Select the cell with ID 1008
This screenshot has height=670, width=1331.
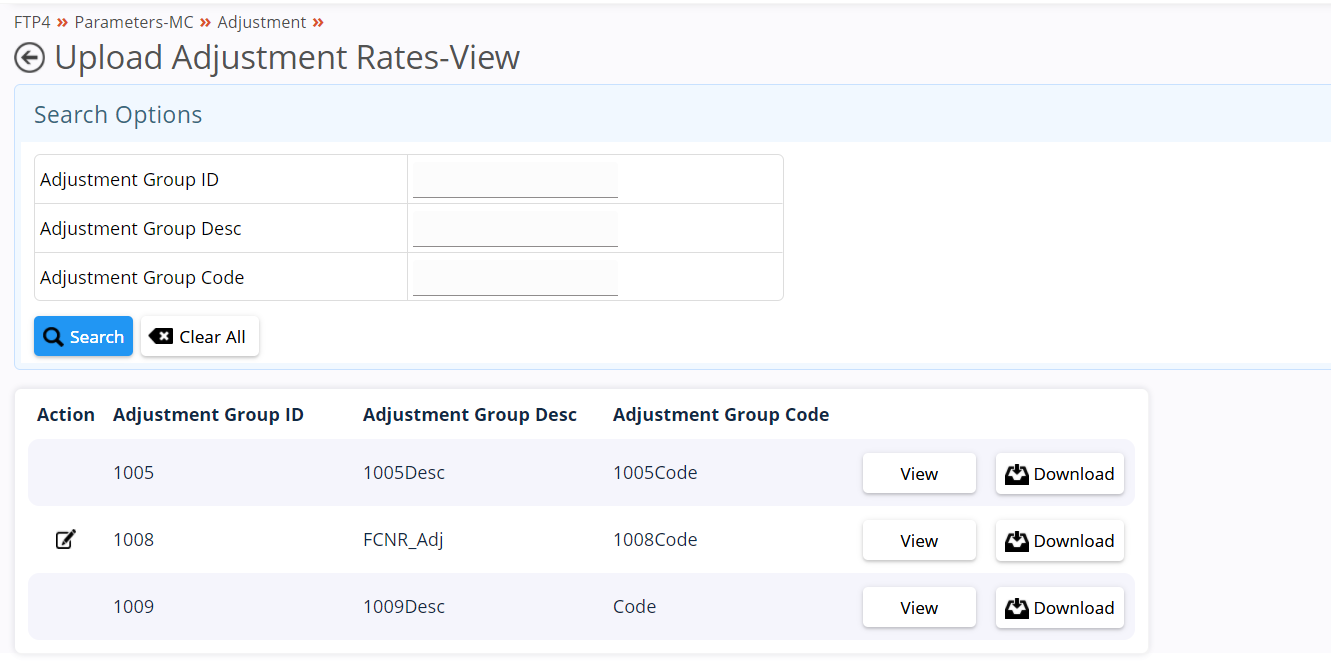click(134, 540)
